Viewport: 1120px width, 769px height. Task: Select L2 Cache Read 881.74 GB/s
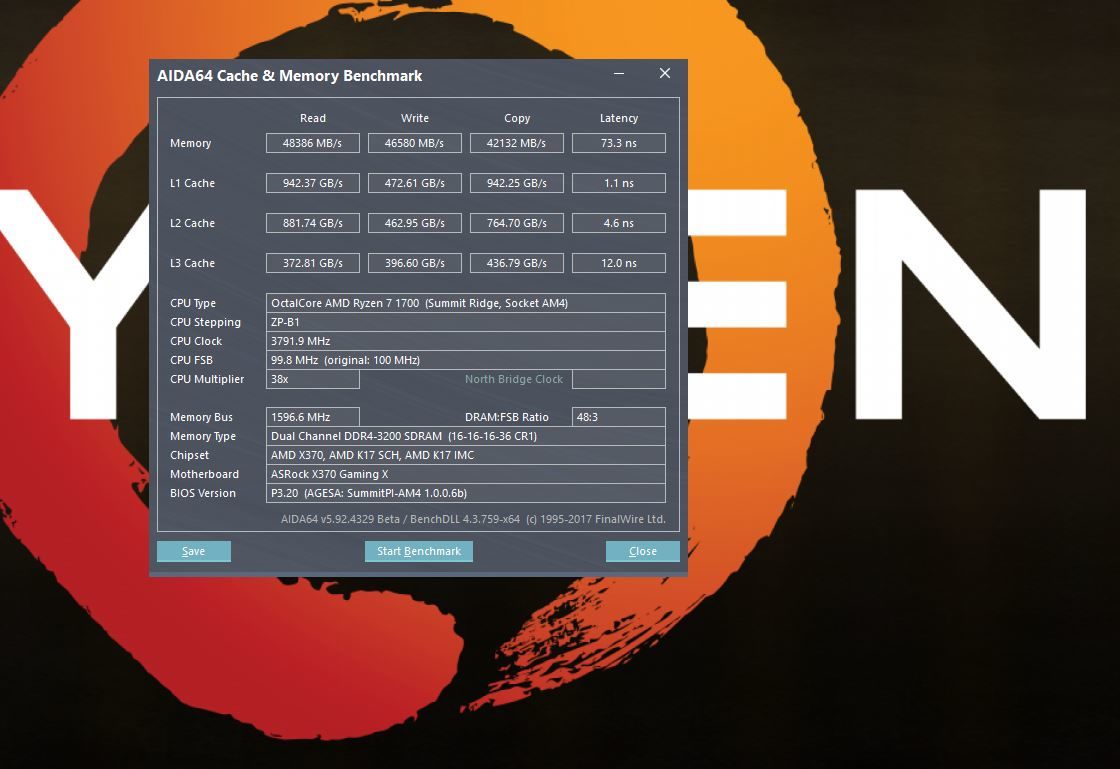313,223
